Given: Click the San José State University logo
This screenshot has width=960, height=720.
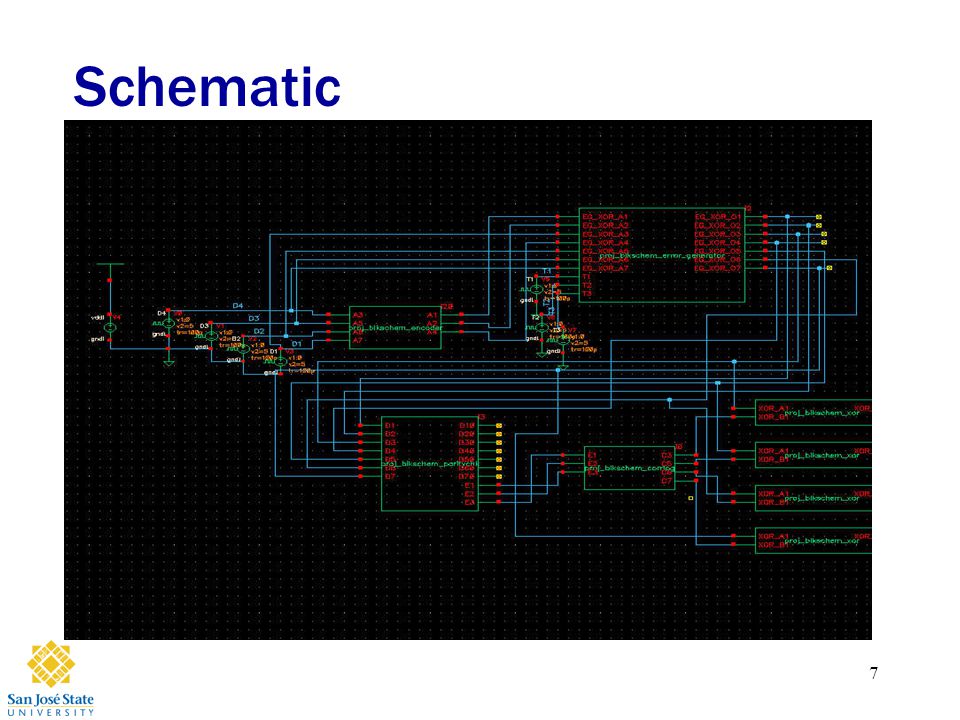Looking at the screenshot, I should tap(50, 678).
